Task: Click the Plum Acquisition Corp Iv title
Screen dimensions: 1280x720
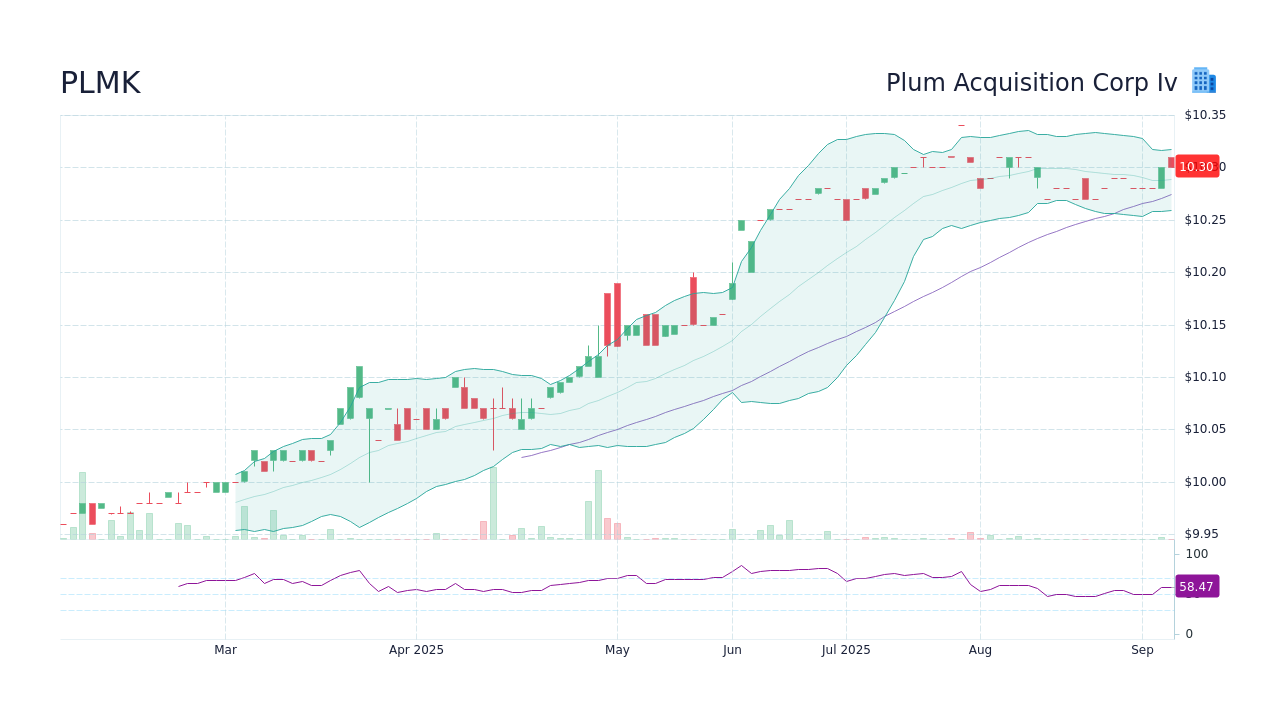Action: pyautogui.click(x=1031, y=83)
